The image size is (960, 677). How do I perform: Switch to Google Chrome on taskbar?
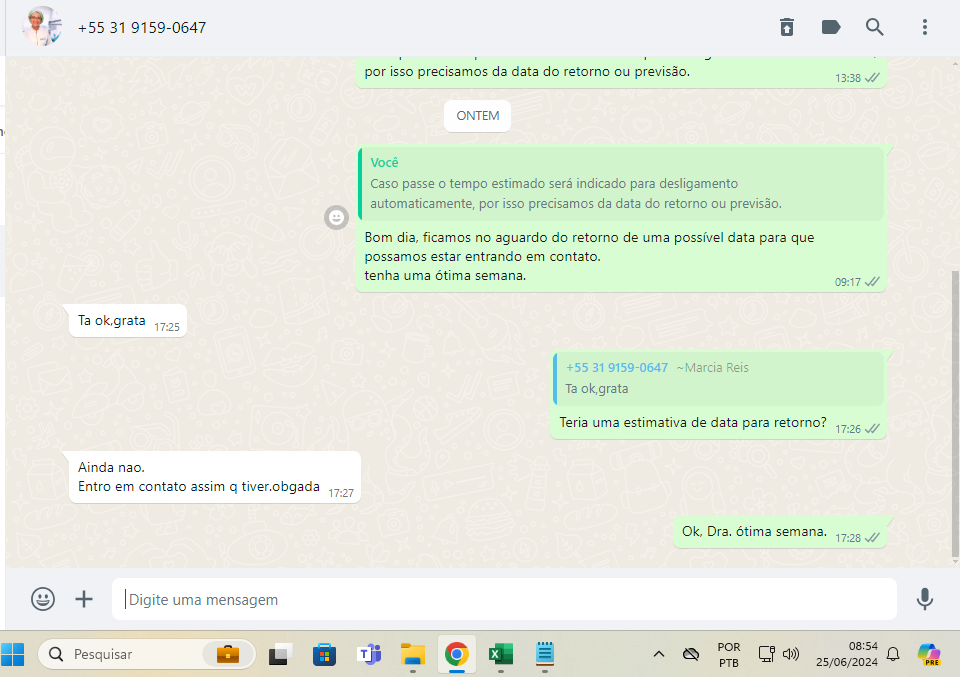457,654
